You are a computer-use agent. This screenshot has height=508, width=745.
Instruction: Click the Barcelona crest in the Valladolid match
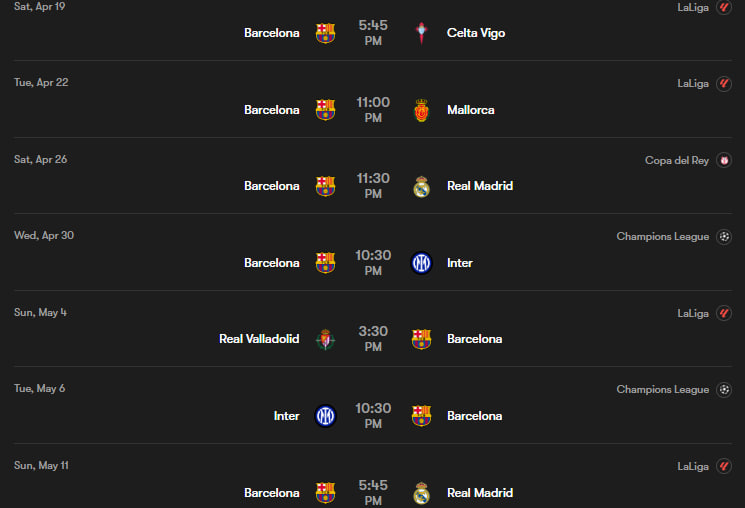[x=421, y=339]
